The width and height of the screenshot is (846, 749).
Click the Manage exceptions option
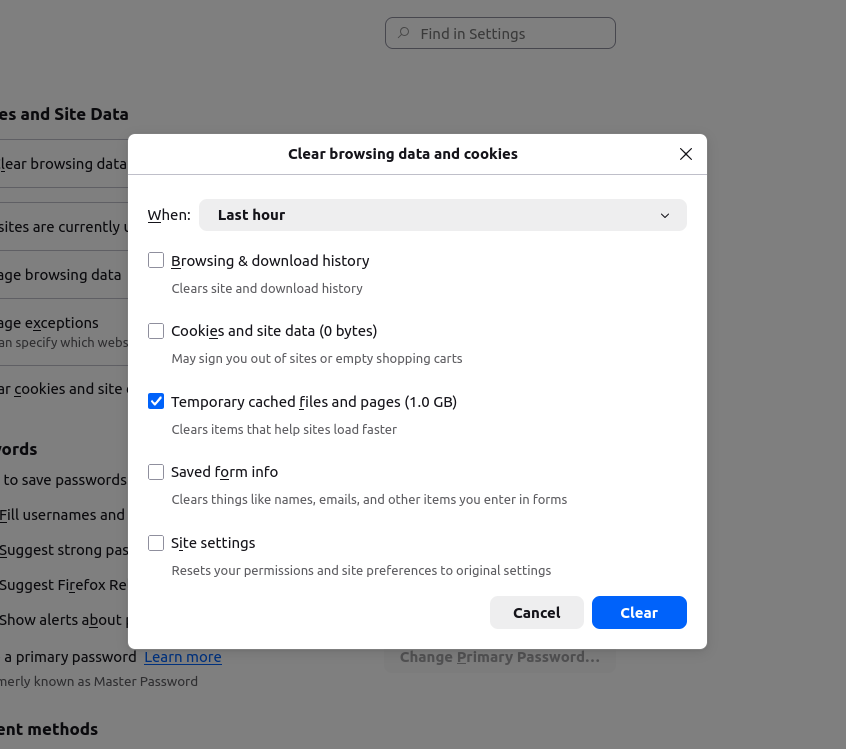pos(50,322)
